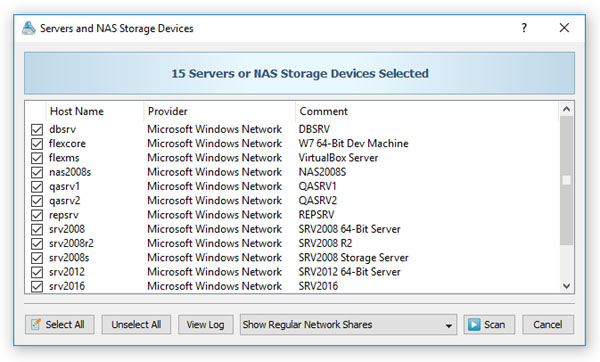Click 'SRV2008 64-Bit Server' comment

click(349, 229)
